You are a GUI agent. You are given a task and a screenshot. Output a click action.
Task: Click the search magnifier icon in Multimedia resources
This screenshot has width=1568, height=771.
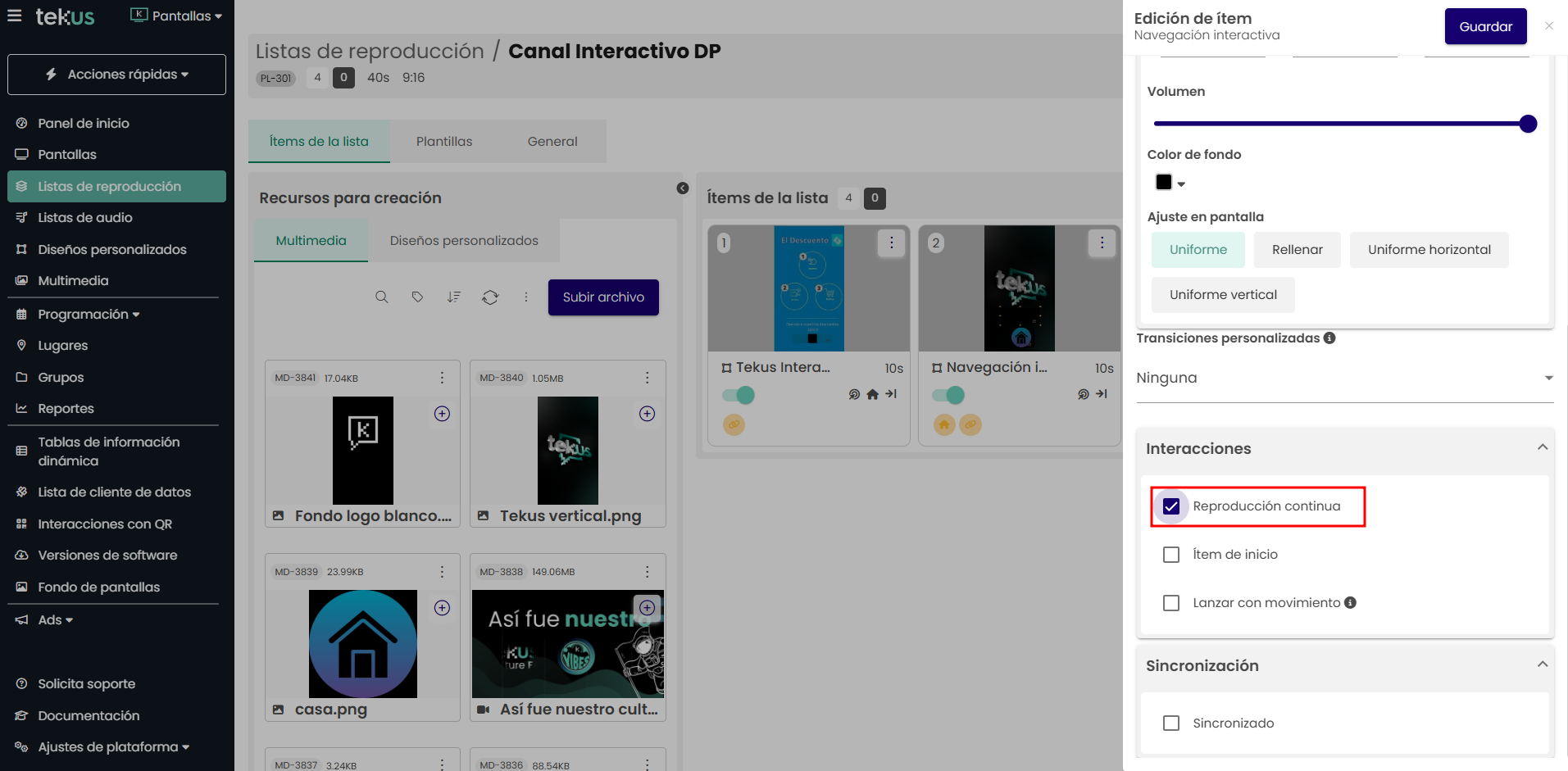tap(381, 297)
